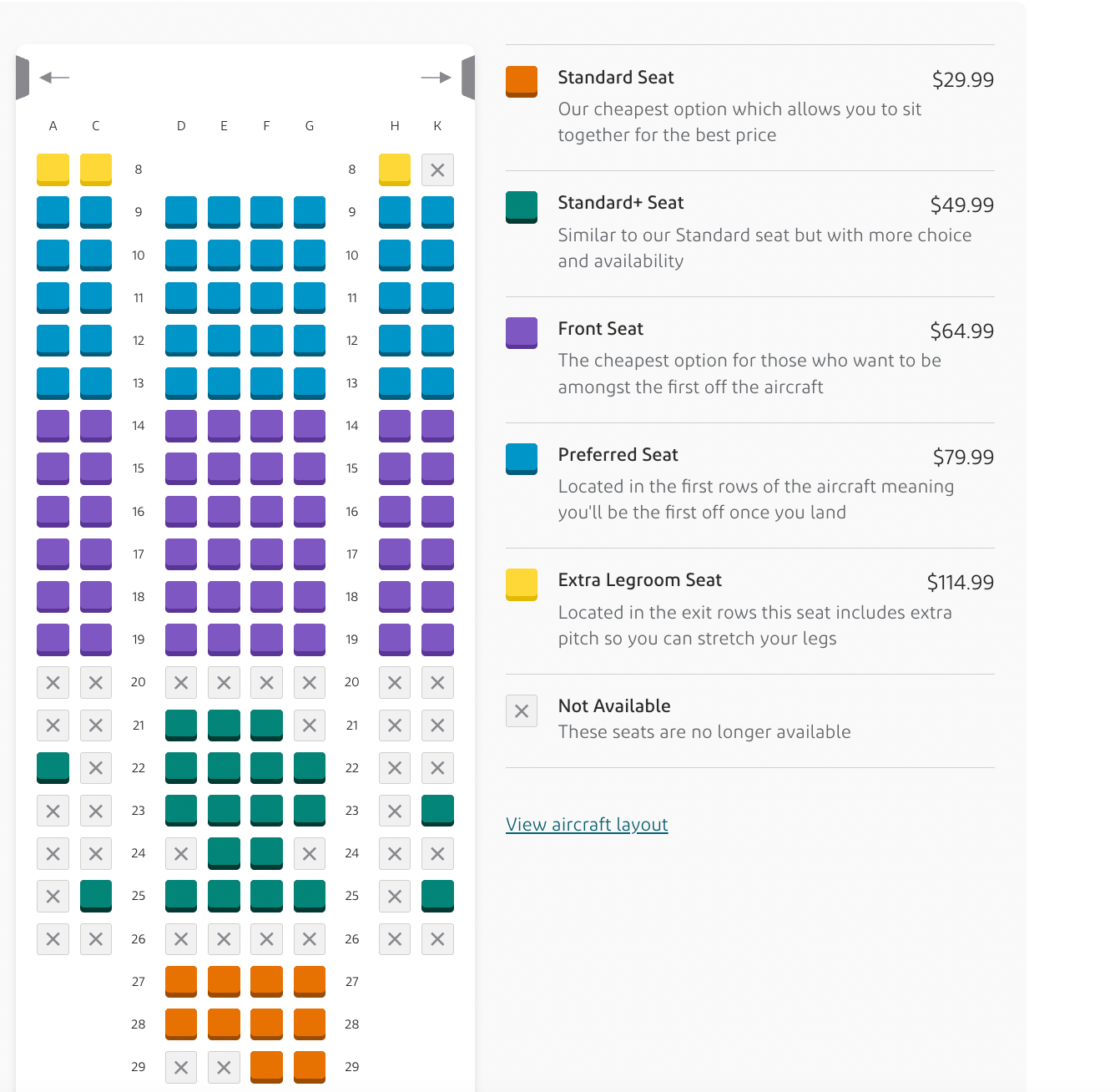Screen dimensions: 1120x1092
Task: Select extra legroom seat 8A
Action: (53, 169)
